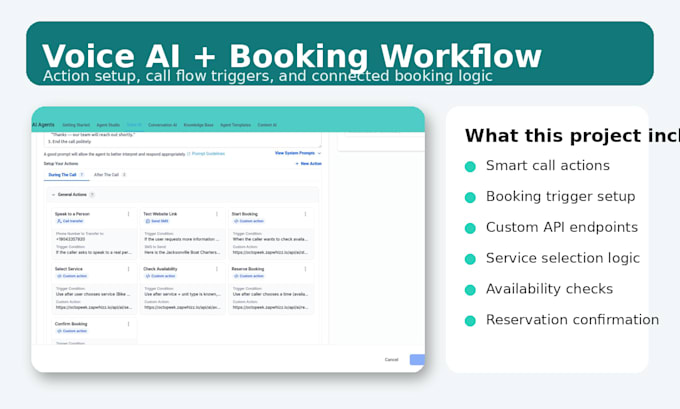The width and height of the screenshot is (680, 409).
Task: Open the Conversation AI tab
Action: click(x=163, y=125)
